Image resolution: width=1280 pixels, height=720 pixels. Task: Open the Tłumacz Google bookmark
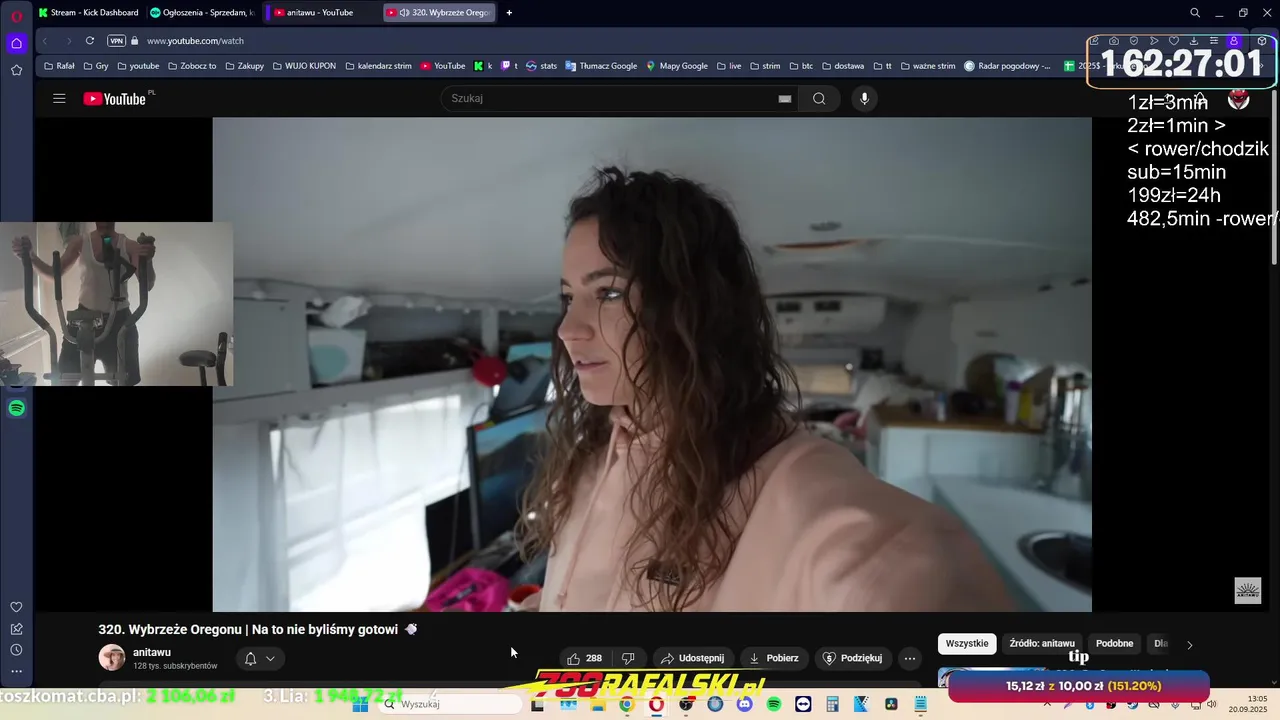tap(601, 66)
